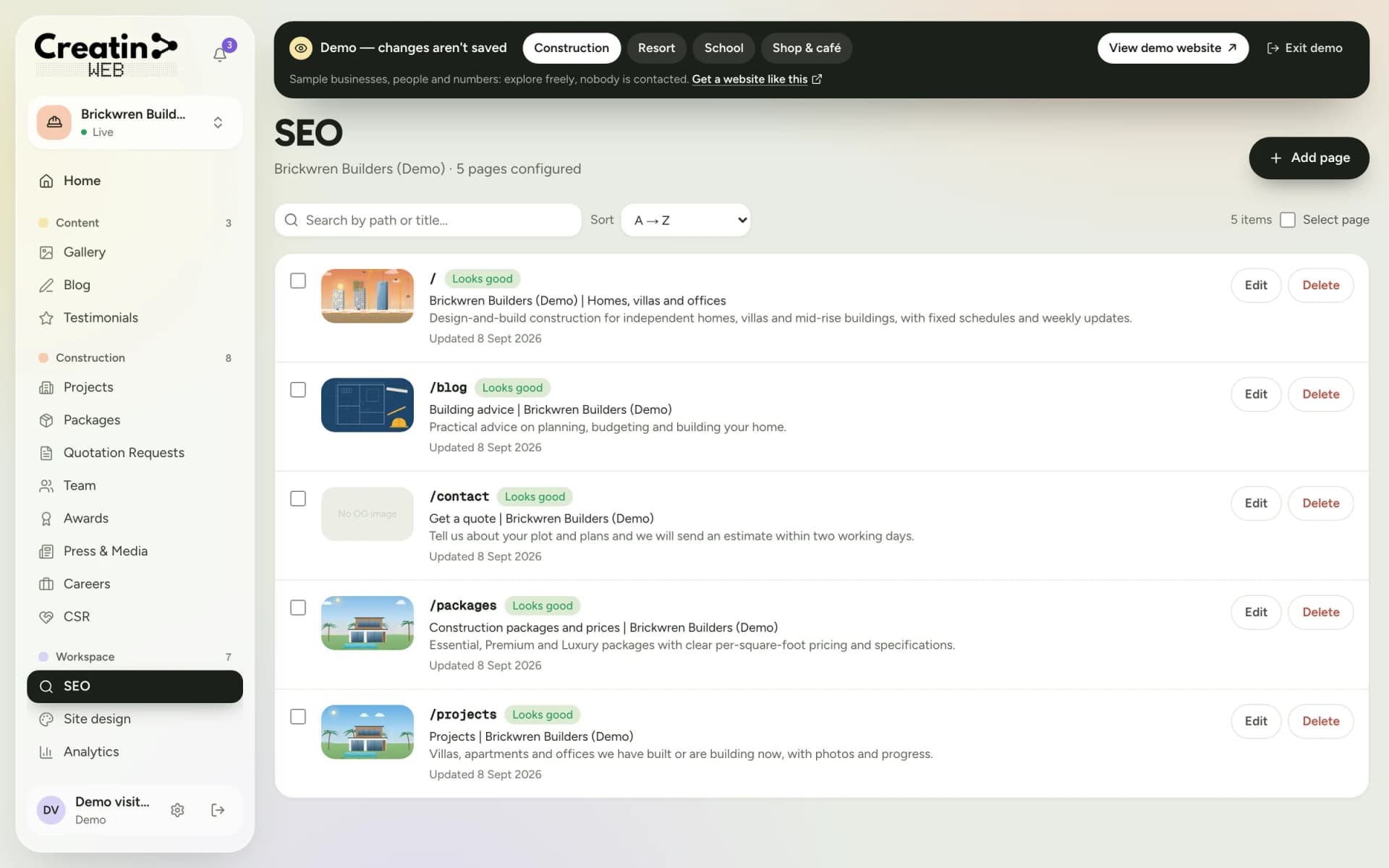
Task: Open notifications bell icon
Action: (220, 54)
